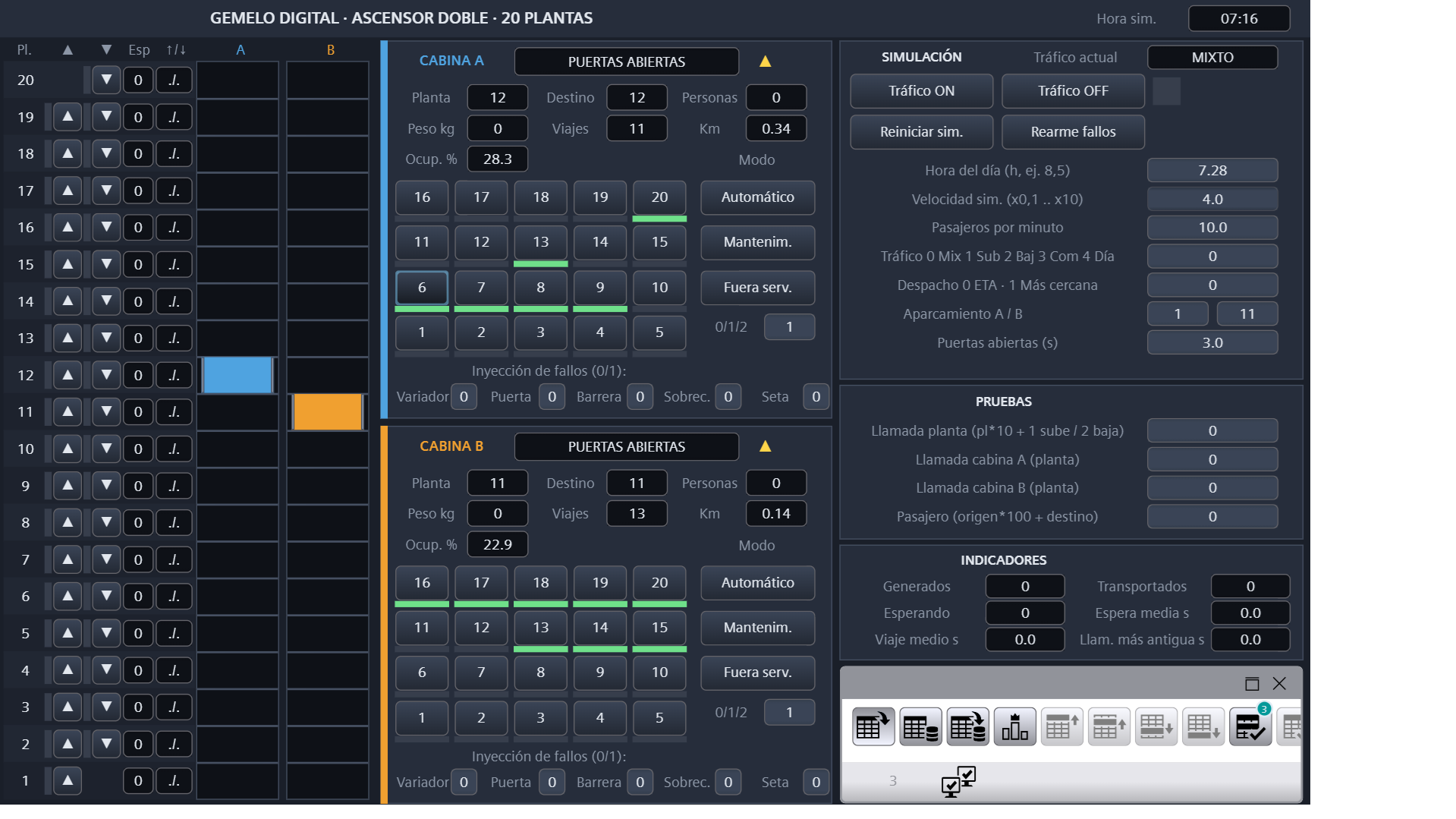Select floor 13 button in Cabina B
Image resolution: width=1456 pixels, height=819 pixels.
tap(540, 628)
